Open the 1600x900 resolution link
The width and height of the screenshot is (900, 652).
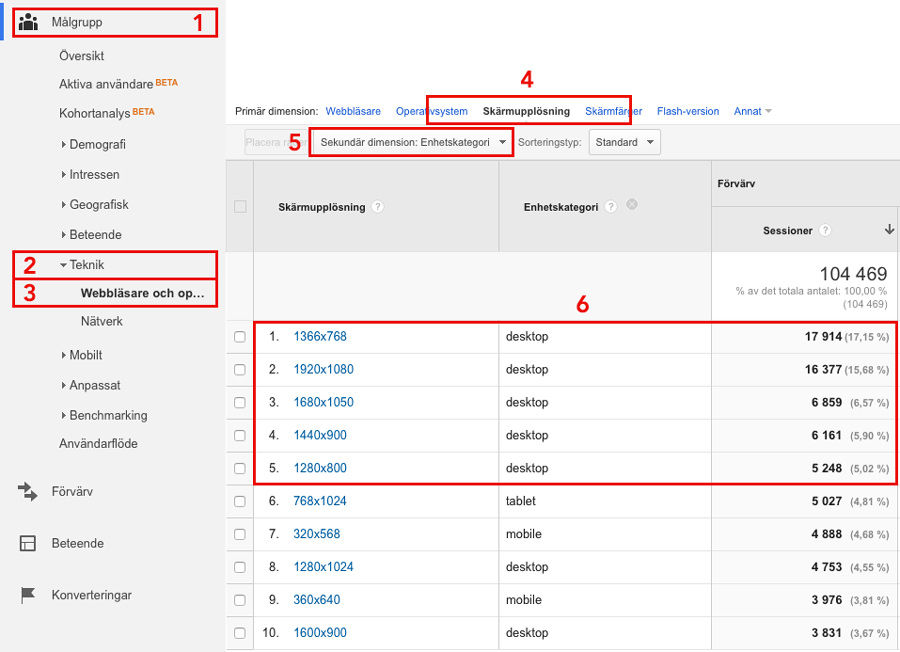(x=320, y=633)
